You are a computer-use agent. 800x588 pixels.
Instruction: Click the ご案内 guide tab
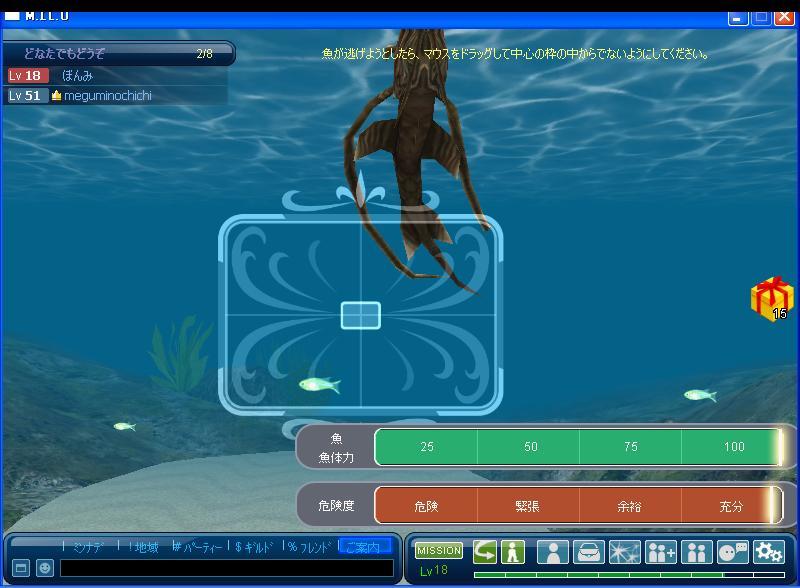point(364,547)
